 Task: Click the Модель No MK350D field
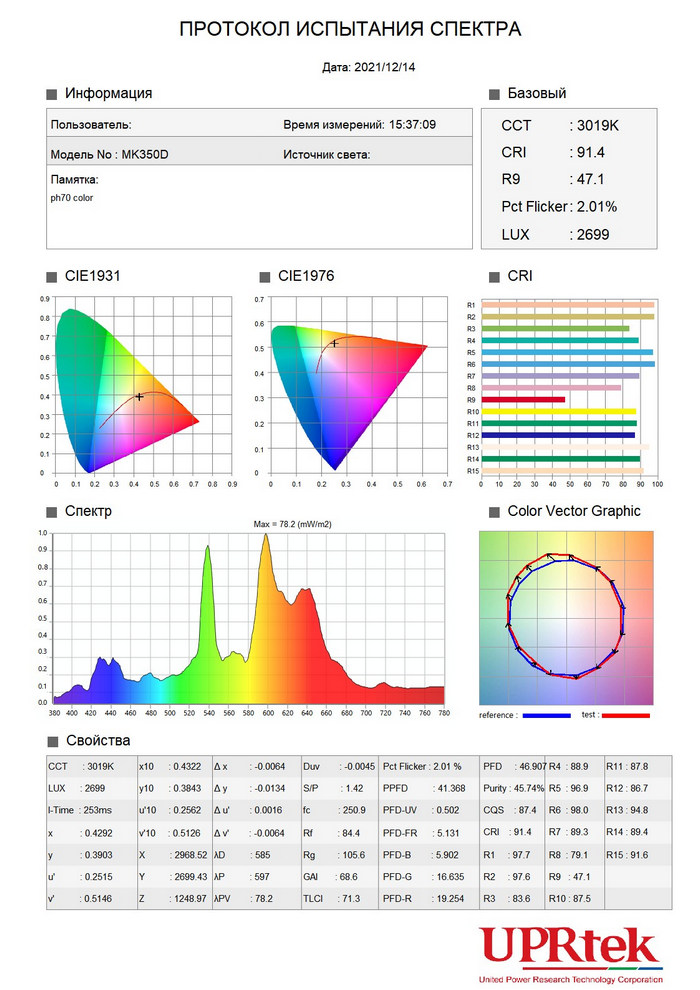(109, 155)
